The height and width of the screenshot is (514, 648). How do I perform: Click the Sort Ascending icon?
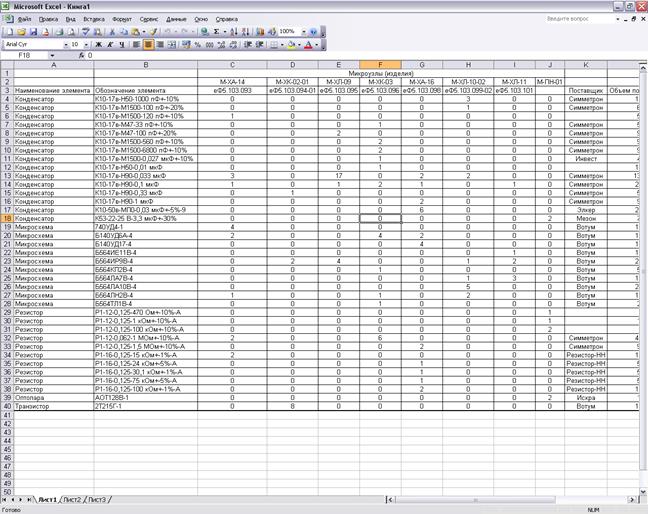232,32
